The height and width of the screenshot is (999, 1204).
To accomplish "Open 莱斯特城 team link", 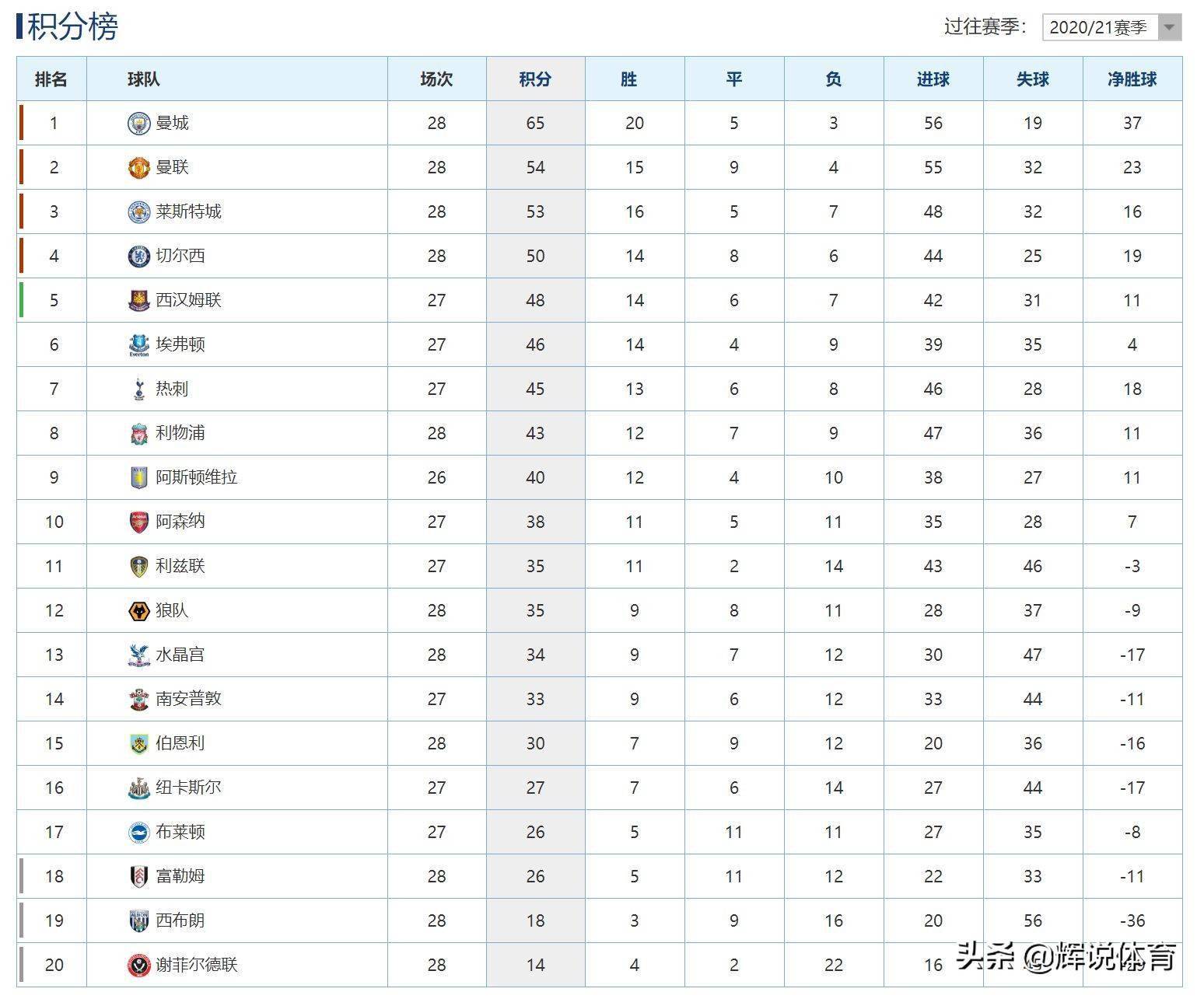I will (x=188, y=211).
